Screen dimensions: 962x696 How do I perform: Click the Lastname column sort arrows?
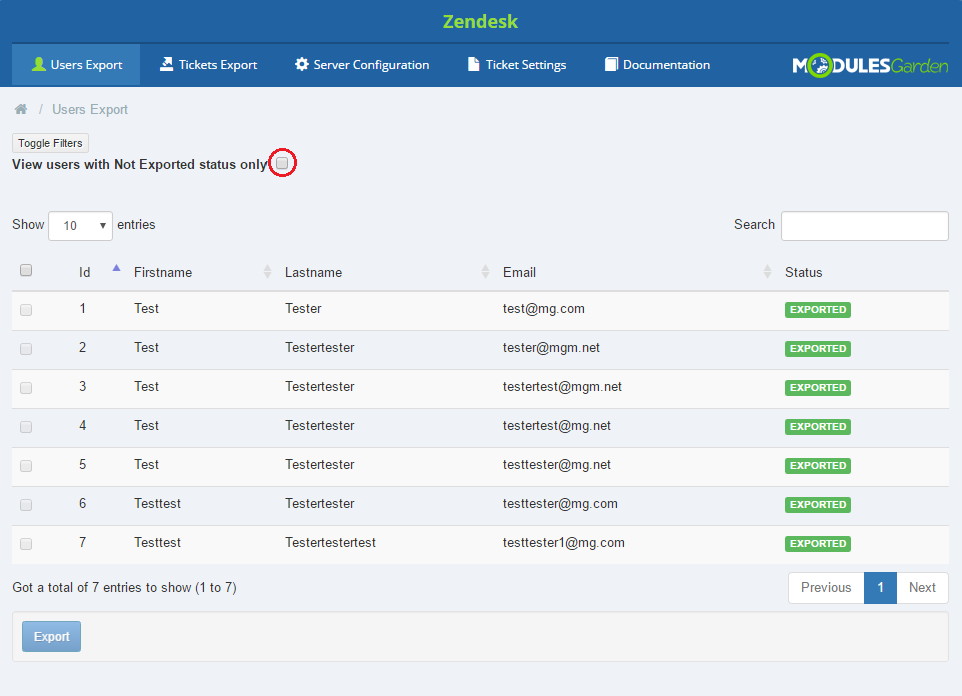[x=485, y=272]
